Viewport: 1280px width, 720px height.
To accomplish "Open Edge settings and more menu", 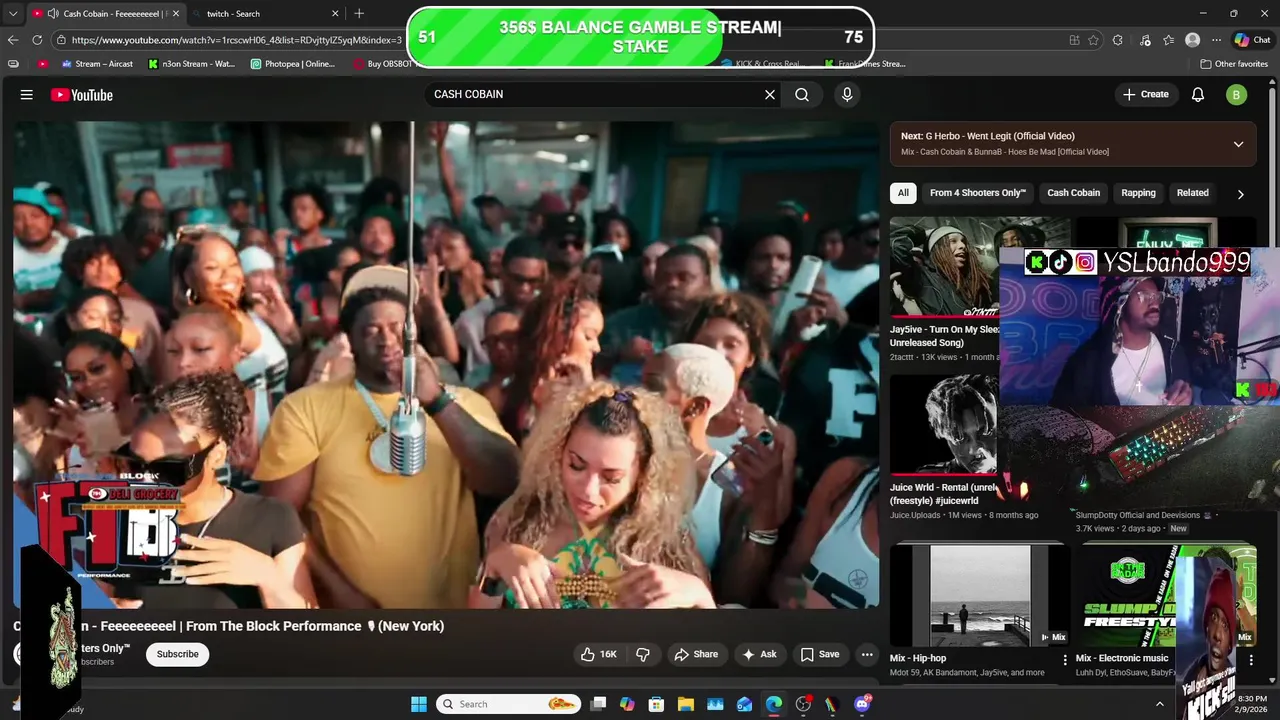I will click(1216, 40).
